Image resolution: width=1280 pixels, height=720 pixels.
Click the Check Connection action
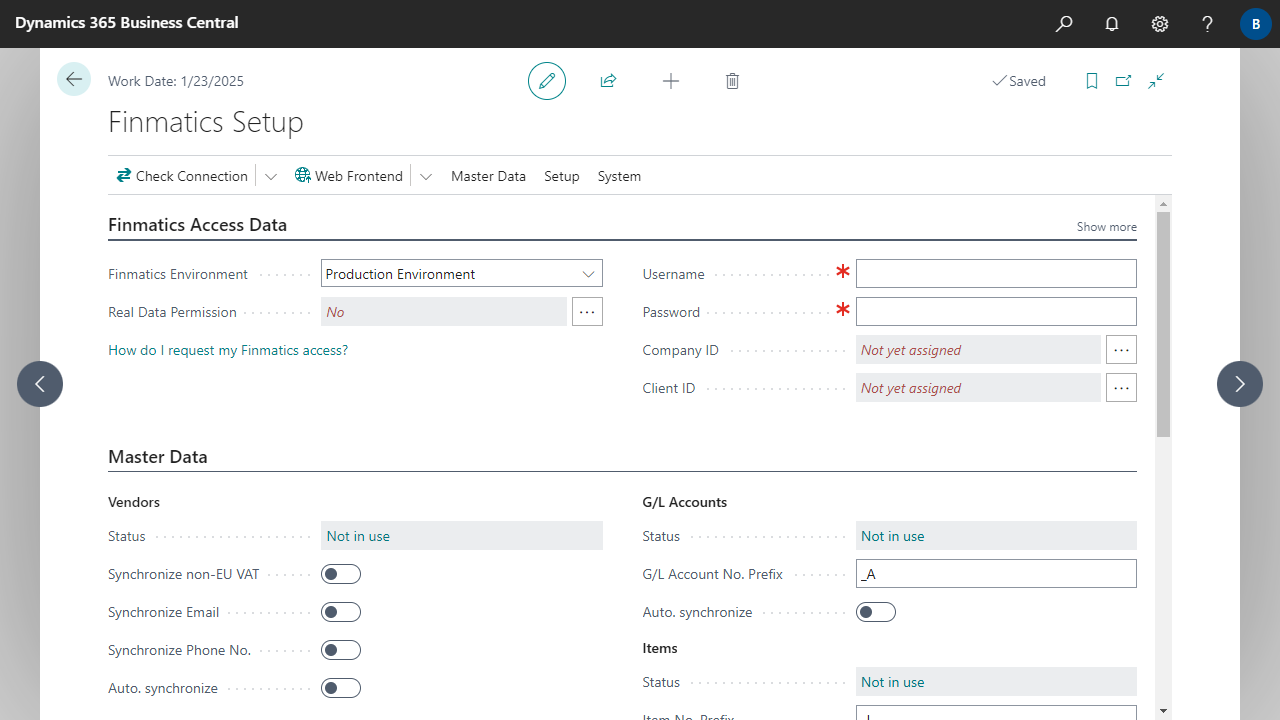[182, 176]
